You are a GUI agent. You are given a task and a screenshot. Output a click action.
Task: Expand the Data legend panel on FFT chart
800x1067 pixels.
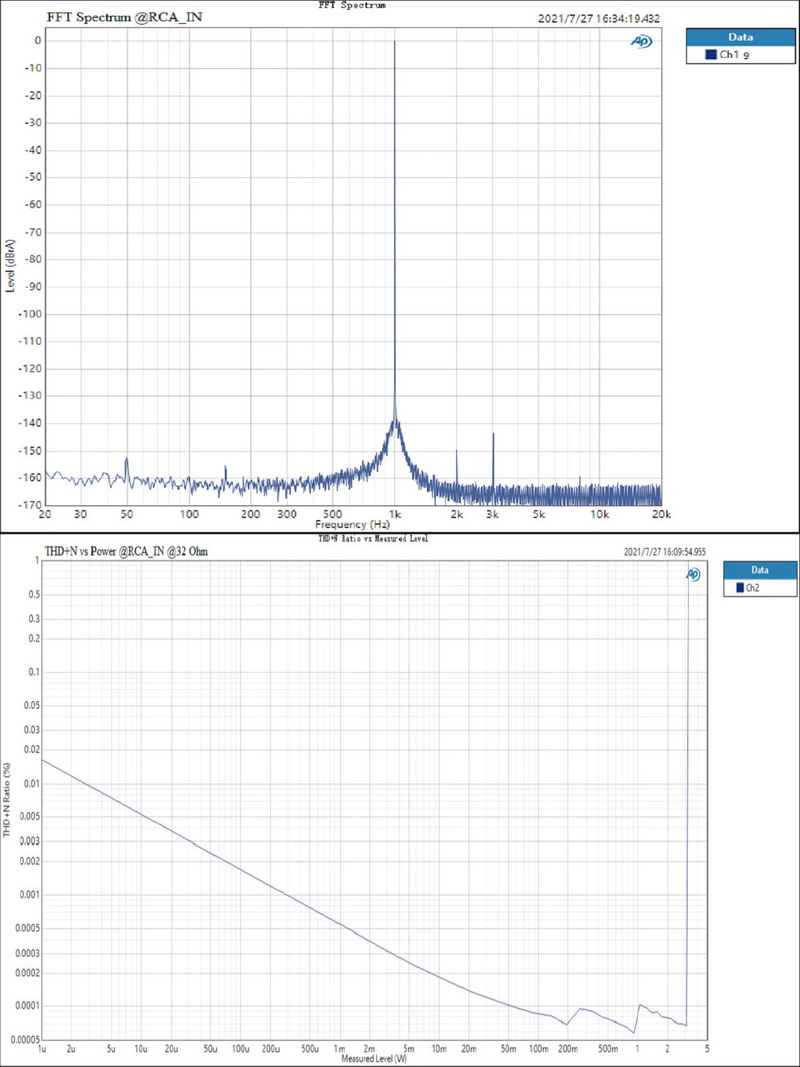coord(742,36)
